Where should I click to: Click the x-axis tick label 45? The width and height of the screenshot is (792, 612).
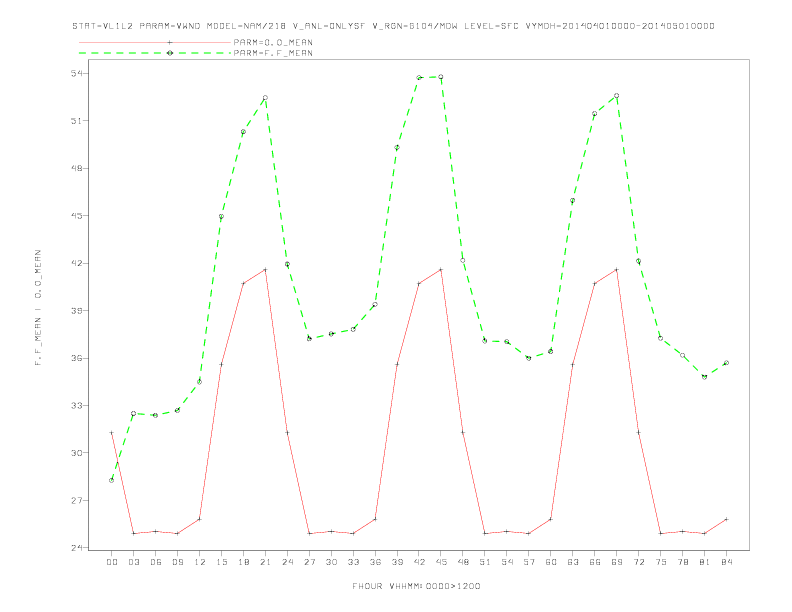point(441,562)
